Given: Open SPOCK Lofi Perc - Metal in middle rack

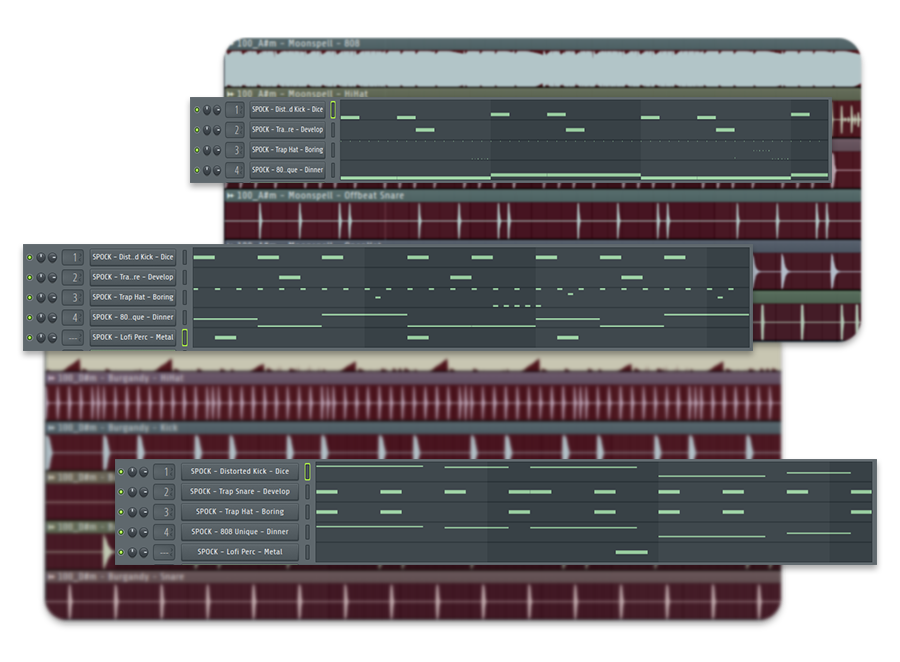Looking at the screenshot, I should click(x=133, y=338).
